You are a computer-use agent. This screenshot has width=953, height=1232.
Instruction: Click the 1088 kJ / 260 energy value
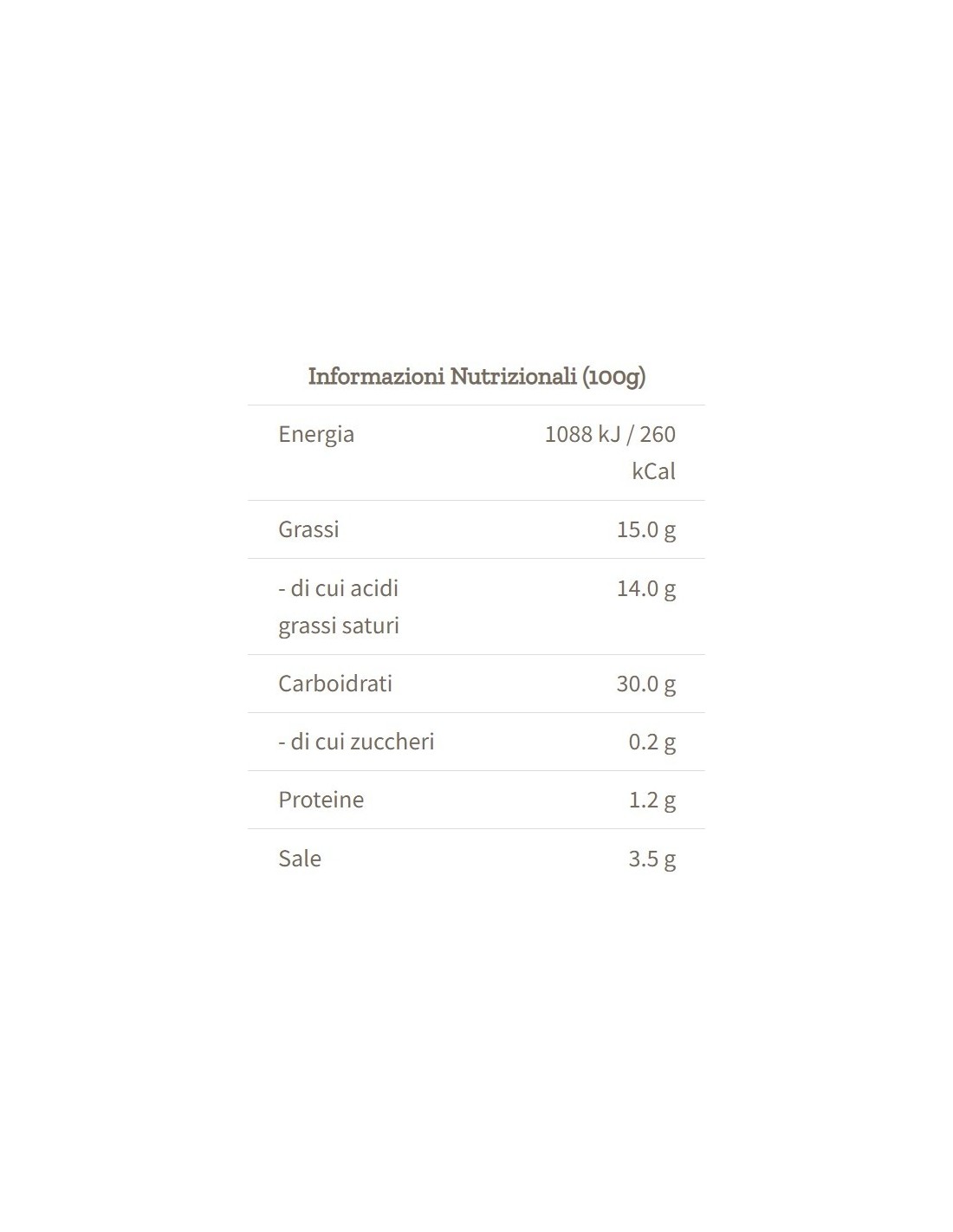click(610, 434)
